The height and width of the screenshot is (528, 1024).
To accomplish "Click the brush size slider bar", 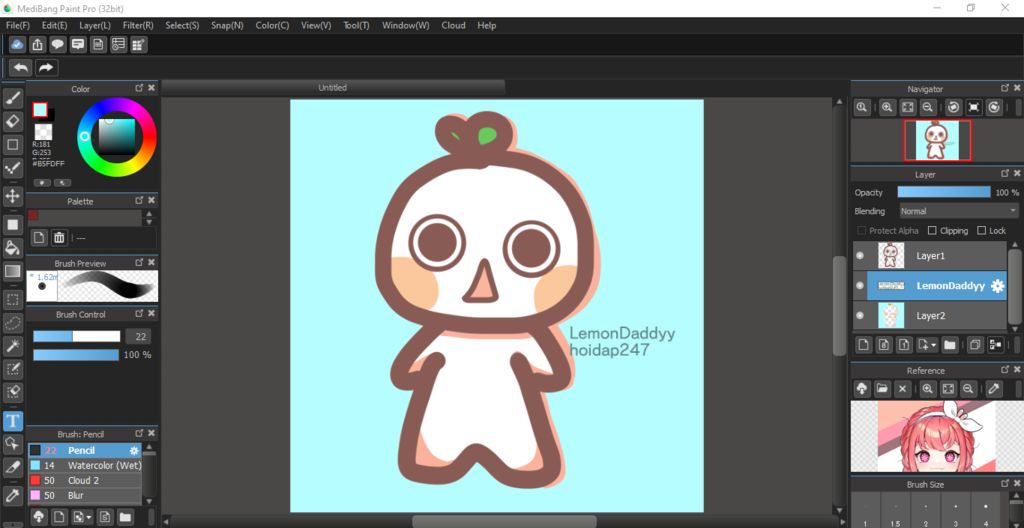I will (77, 337).
